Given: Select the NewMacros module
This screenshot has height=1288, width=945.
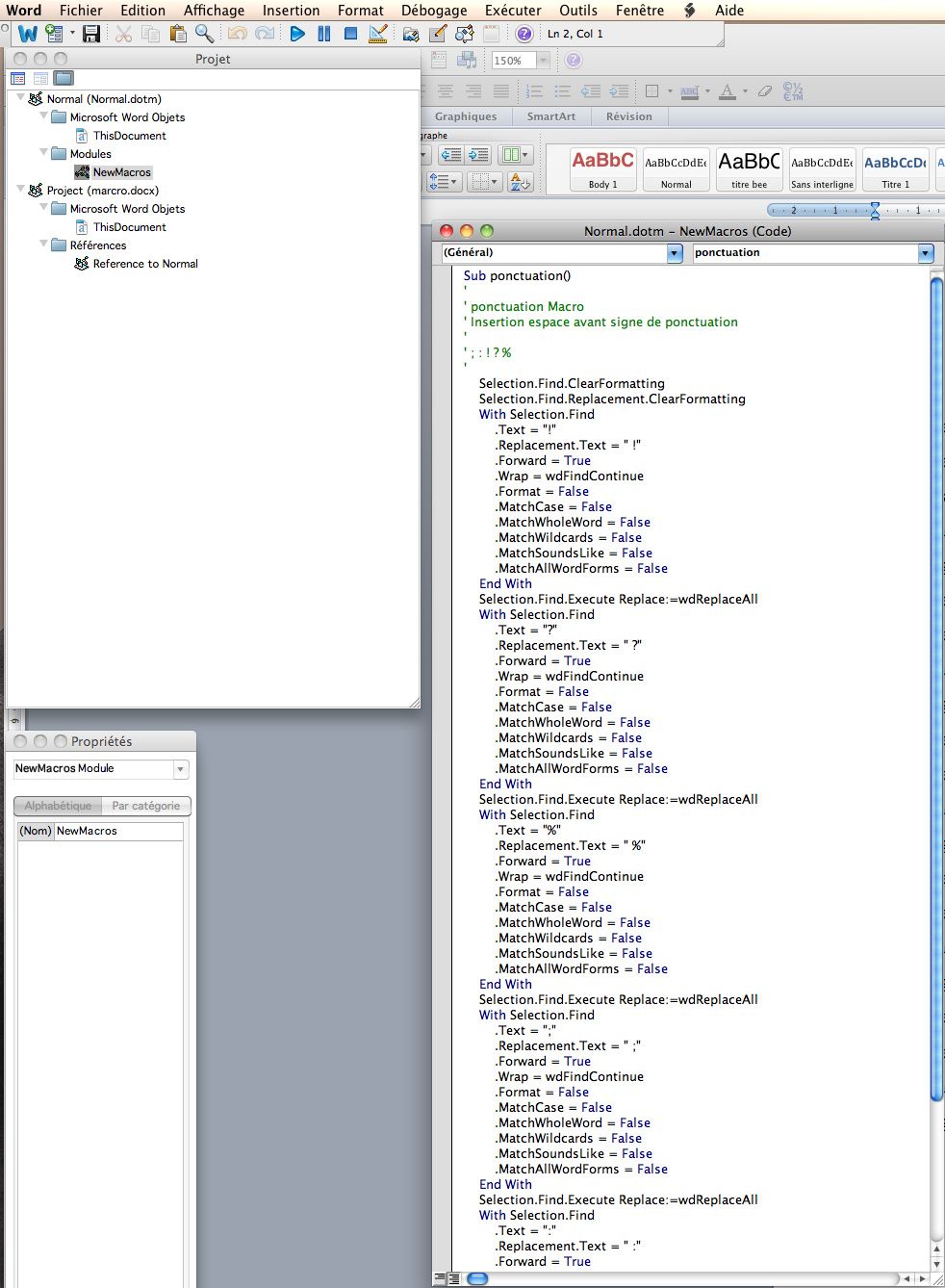Looking at the screenshot, I should click(x=121, y=172).
